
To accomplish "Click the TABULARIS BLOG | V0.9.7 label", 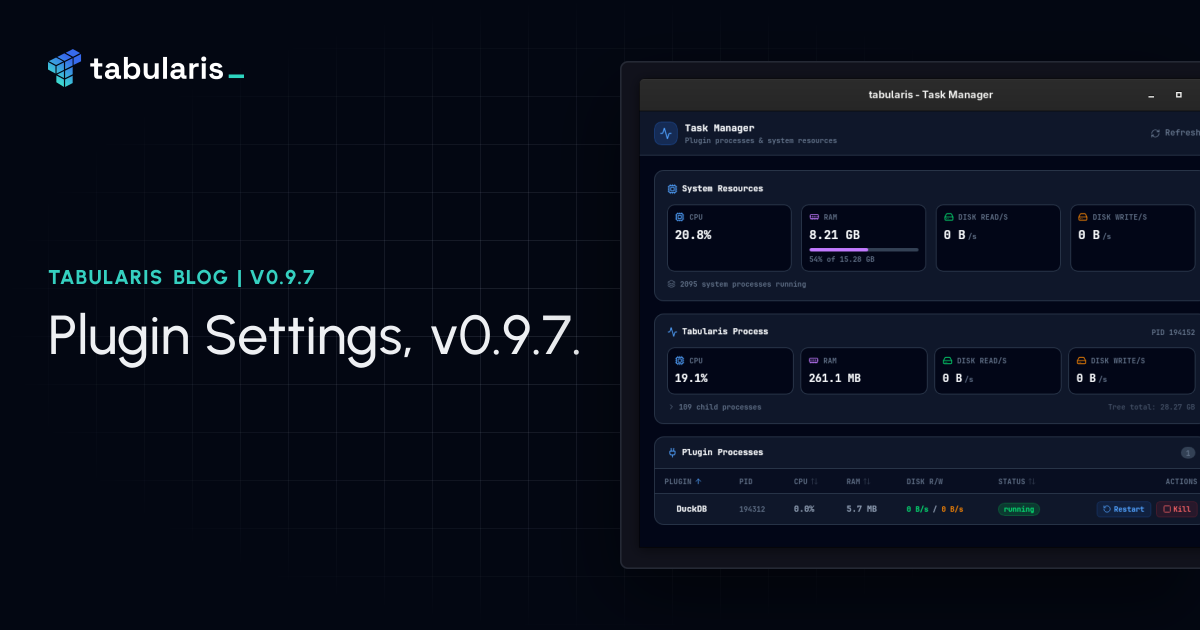I will pos(182,277).
